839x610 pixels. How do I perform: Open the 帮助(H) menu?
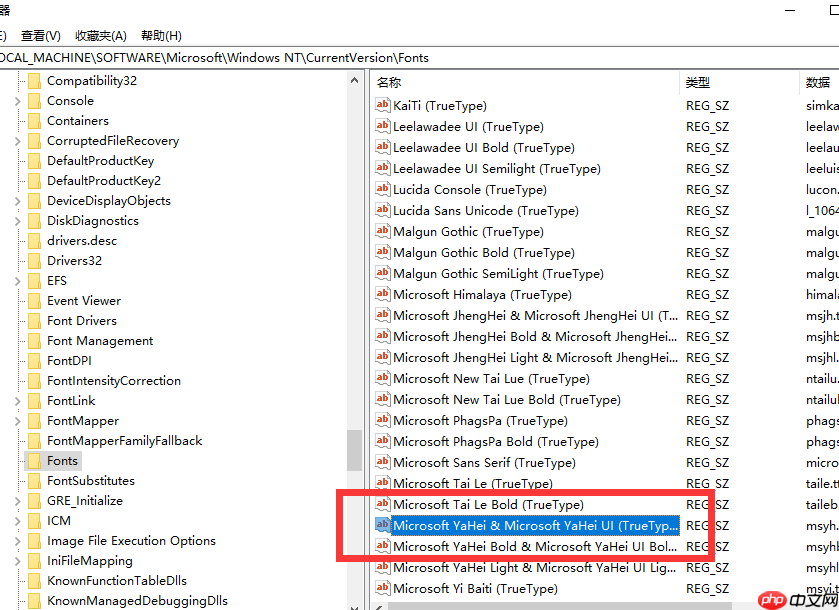161,36
